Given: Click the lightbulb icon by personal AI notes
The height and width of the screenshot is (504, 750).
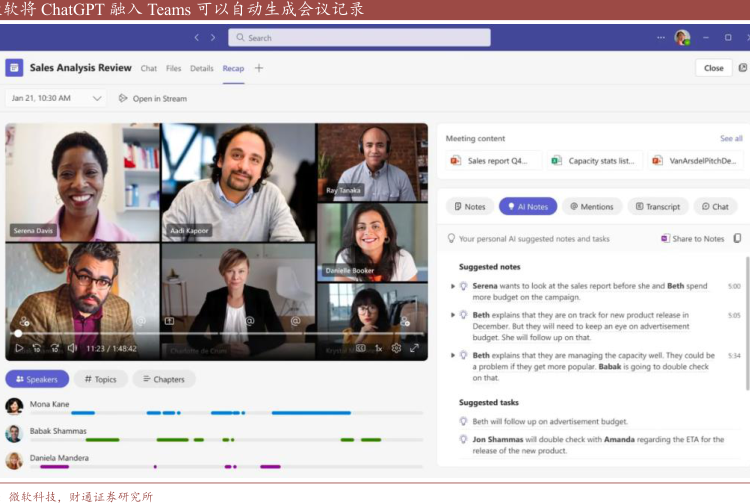Looking at the screenshot, I should pyautogui.click(x=451, y=238).
